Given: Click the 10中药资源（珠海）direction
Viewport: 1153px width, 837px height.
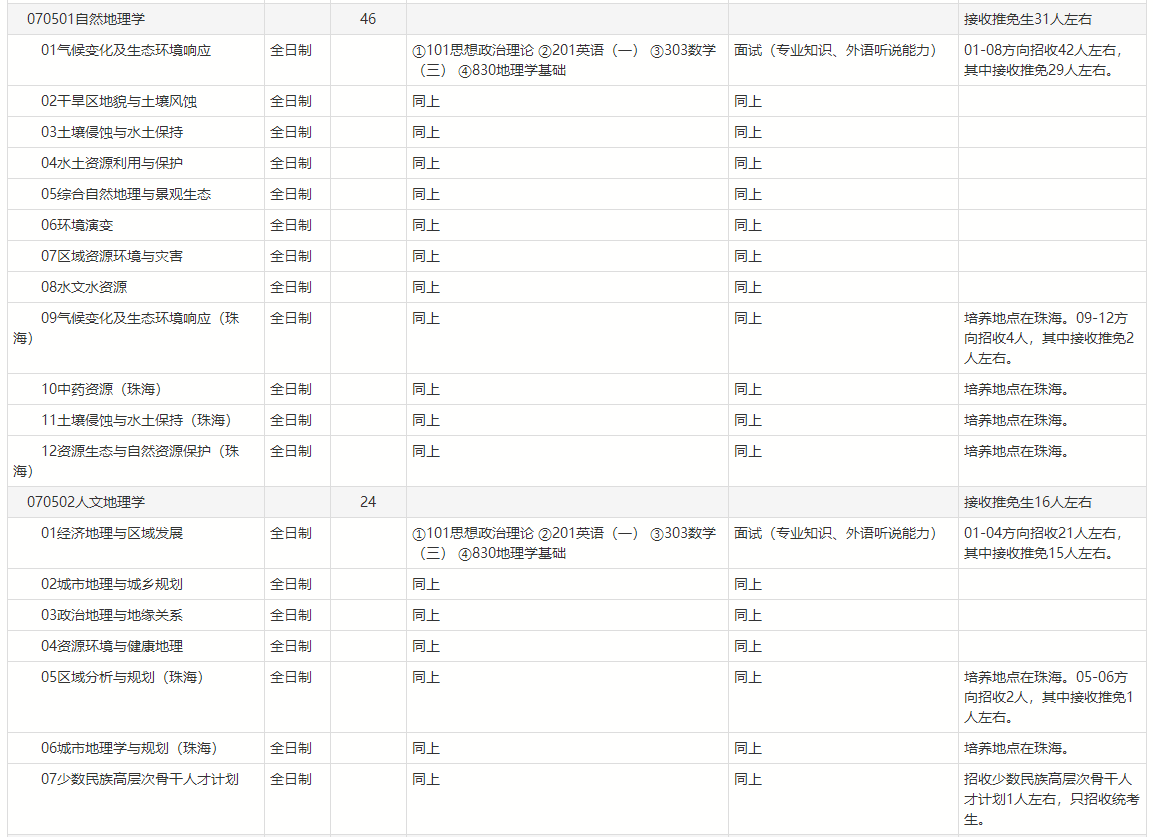Looking at the screenshot, I should click(101, 389).
